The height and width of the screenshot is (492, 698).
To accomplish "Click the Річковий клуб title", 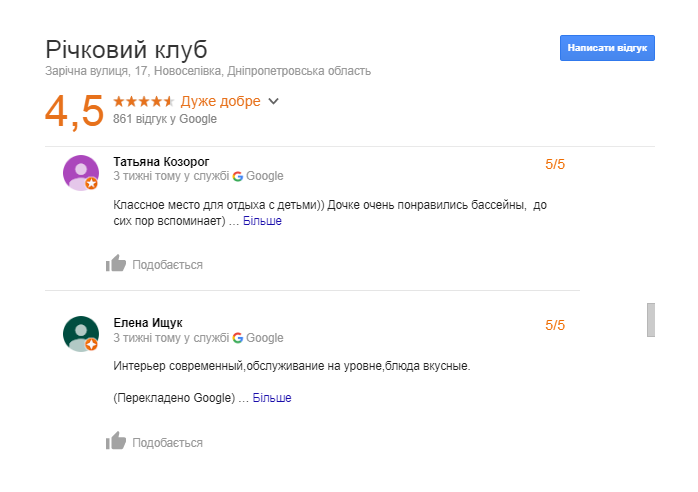I will pyautogui.click(x=126, y=50).
